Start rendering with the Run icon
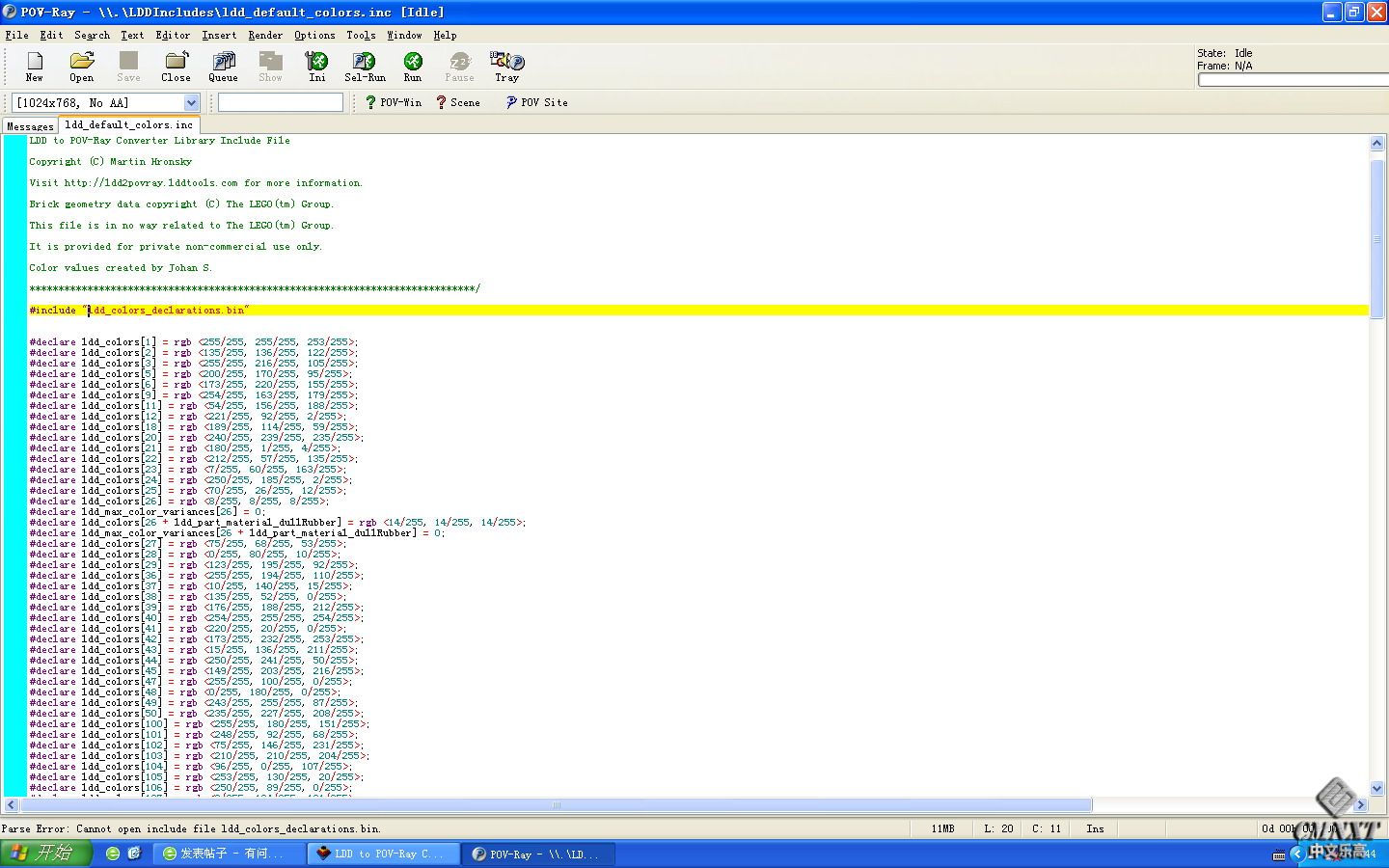 (413, 67)
